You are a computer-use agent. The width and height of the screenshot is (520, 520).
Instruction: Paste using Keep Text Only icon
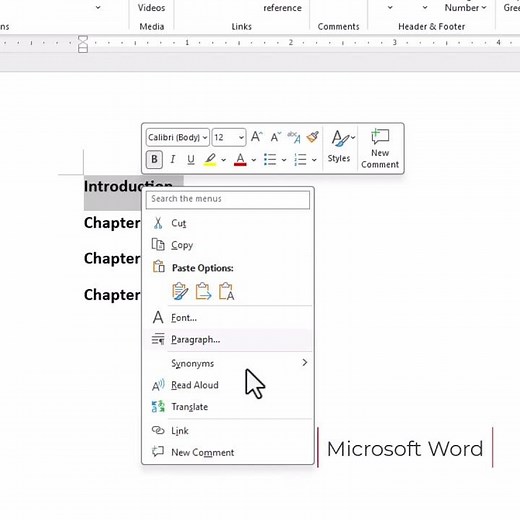click(x=226, y=291)
